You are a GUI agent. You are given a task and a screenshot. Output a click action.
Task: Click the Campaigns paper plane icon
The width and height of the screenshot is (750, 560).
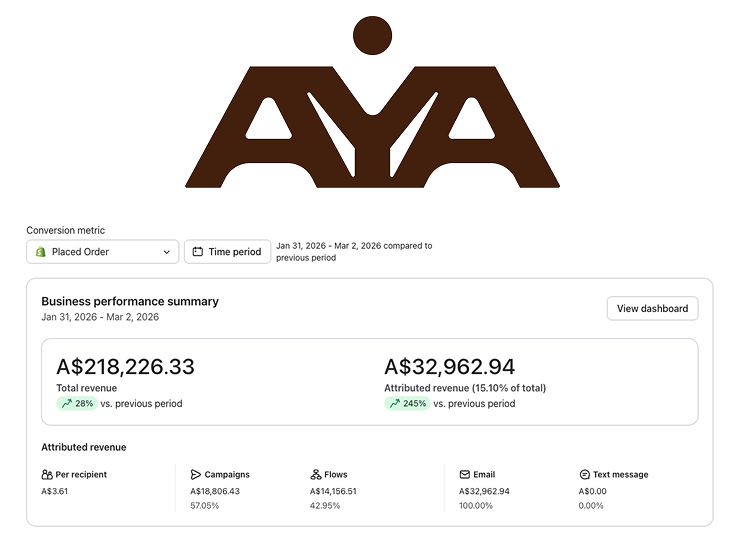196,475
